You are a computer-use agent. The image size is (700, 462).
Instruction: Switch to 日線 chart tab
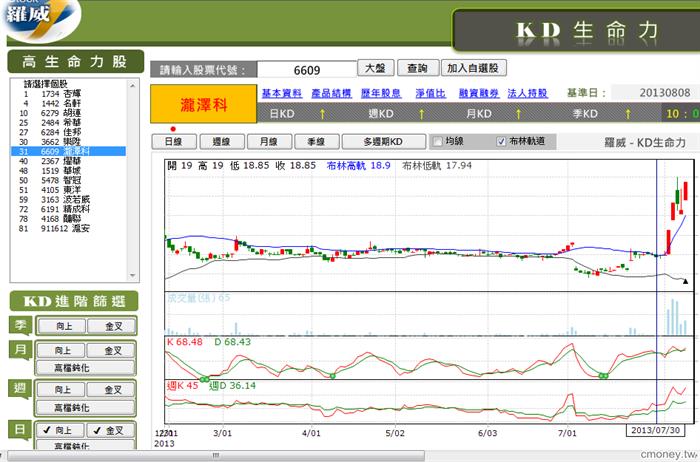click(x=174, y=142)
